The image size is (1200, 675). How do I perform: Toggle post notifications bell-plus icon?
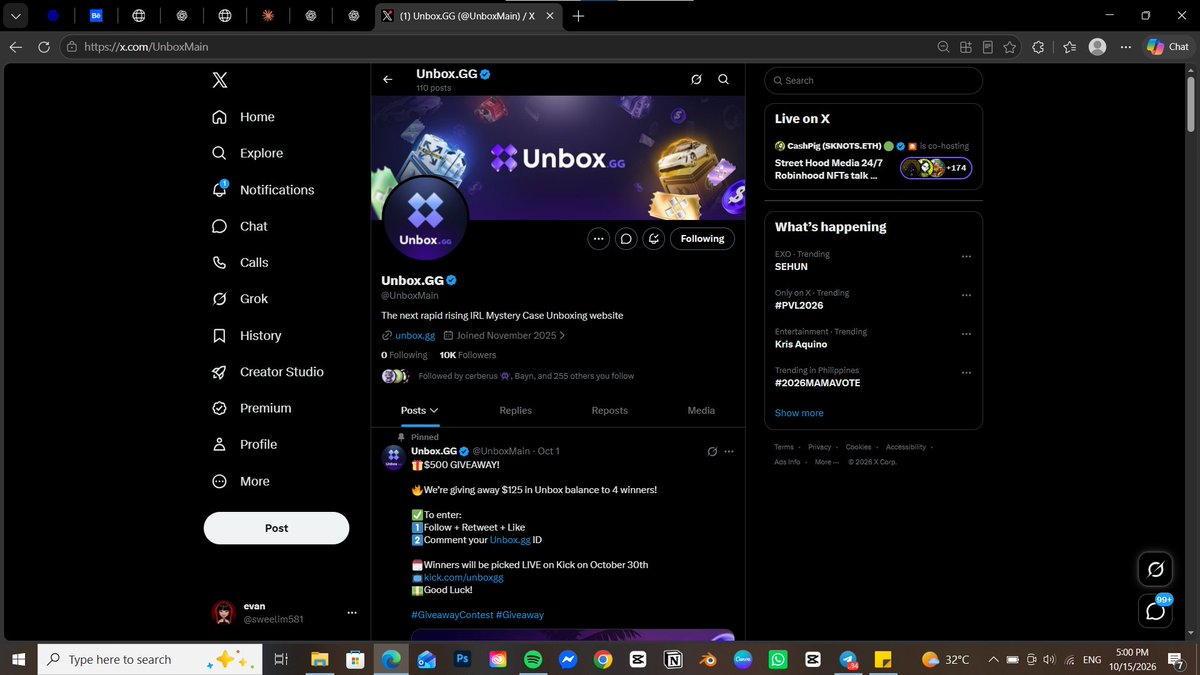(654, 239)
